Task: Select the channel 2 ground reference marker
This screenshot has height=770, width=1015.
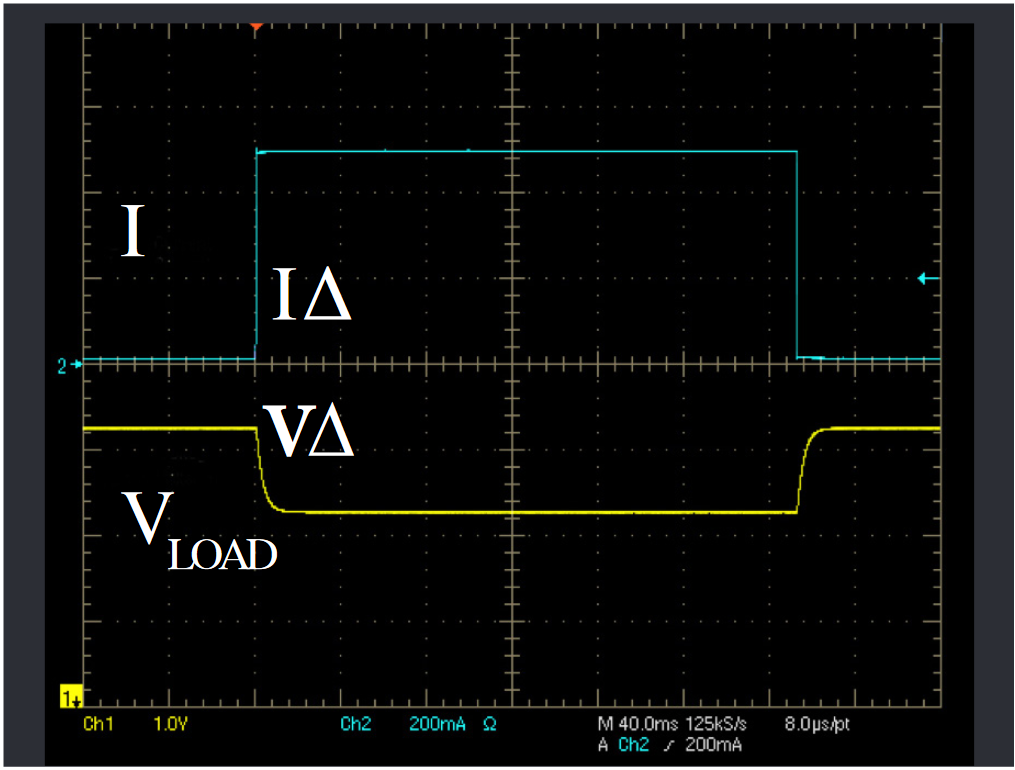Action: click(62, 366)
